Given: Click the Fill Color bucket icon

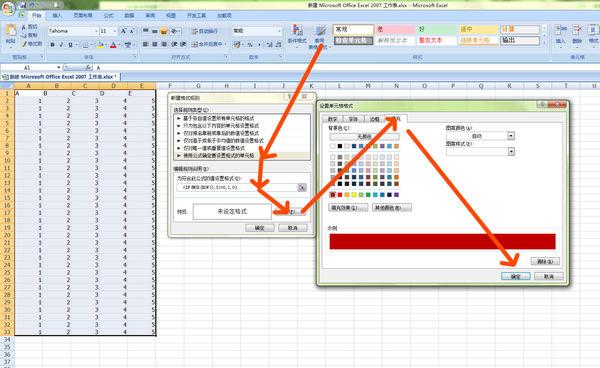Looking at the screenshot, I should click(x=101, y=45).
